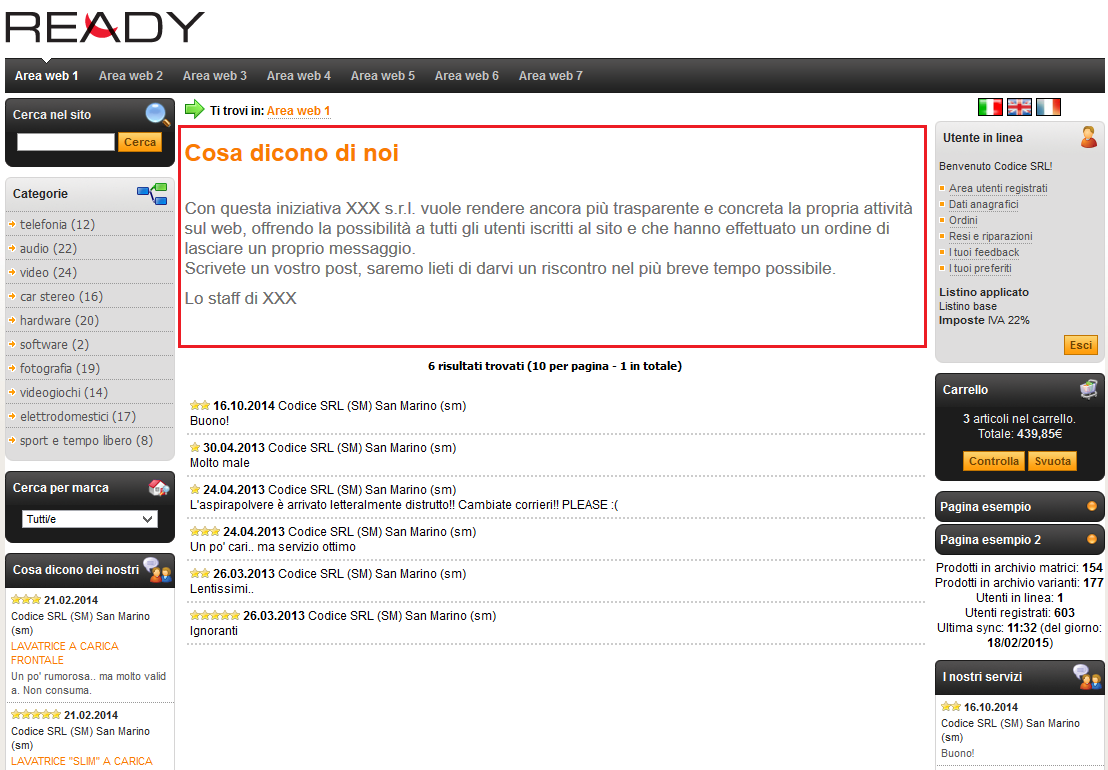The height and width of the screenshot is (770, 1108).
Task: Click the aspirapolvere review text
Action: [x=404, y=505]
